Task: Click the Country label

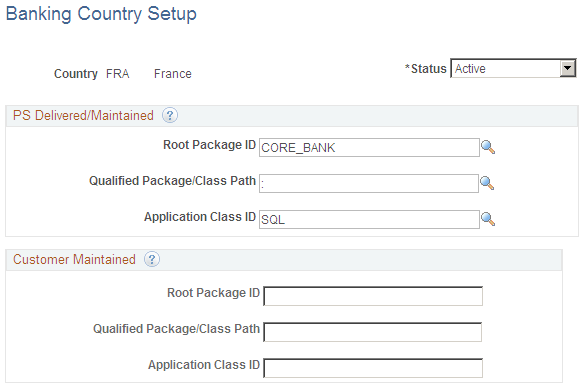Action: 76,74
